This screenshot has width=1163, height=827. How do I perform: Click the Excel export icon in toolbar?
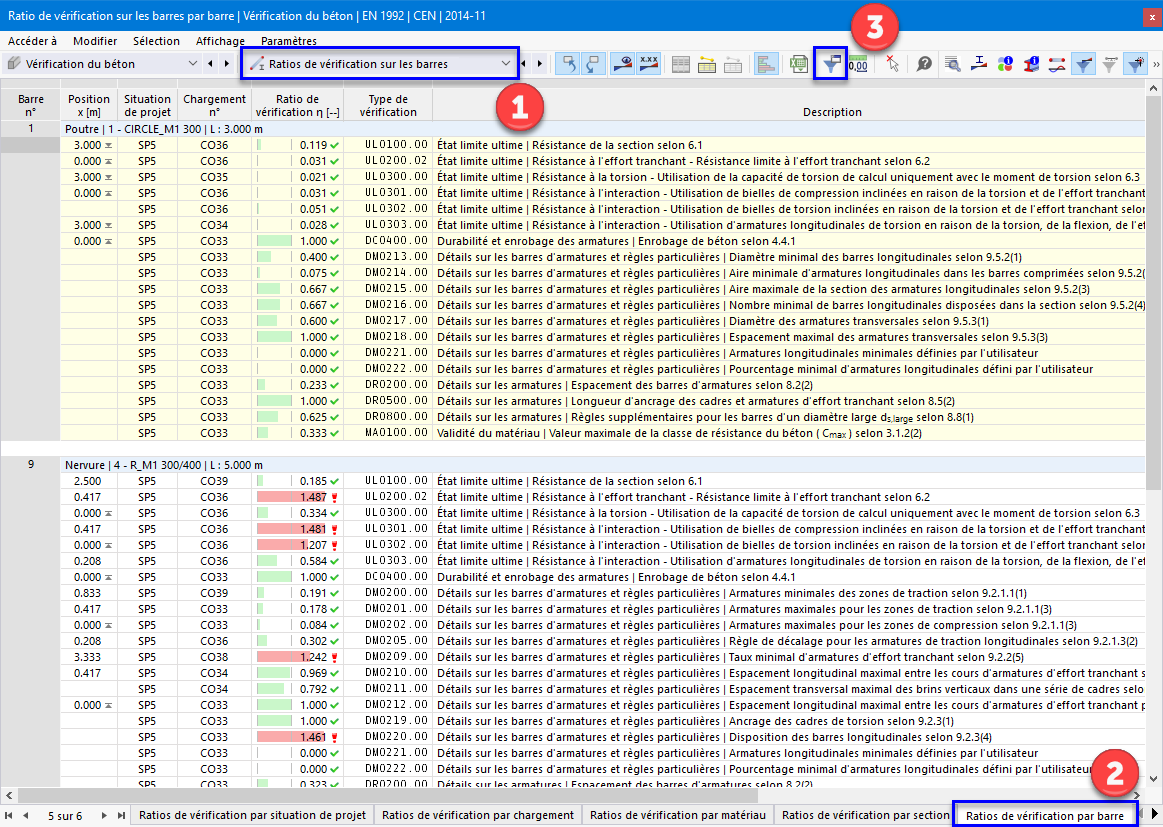(x=798, y=65)
